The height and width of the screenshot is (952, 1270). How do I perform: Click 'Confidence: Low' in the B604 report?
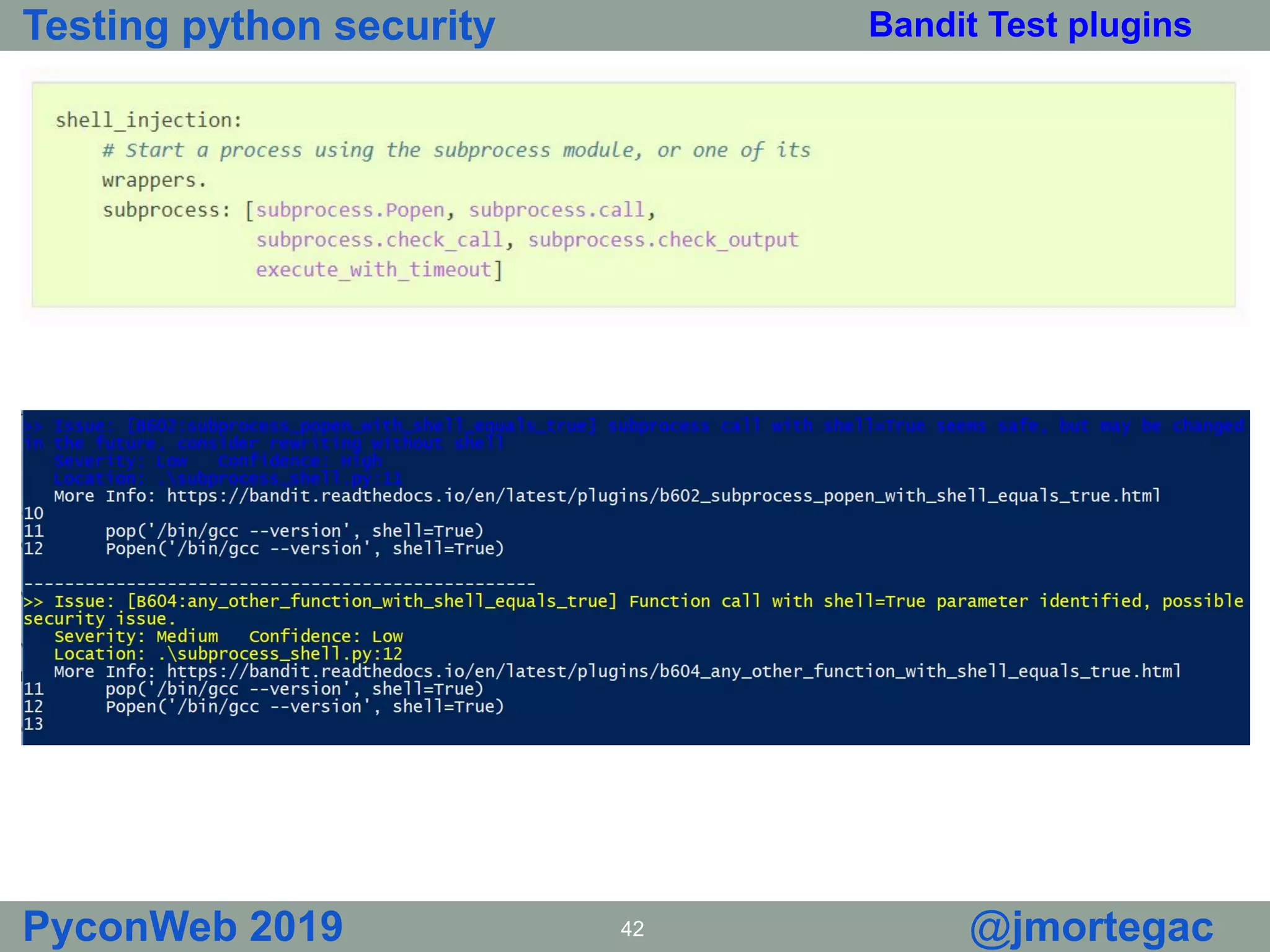click(x=326, y=637)
